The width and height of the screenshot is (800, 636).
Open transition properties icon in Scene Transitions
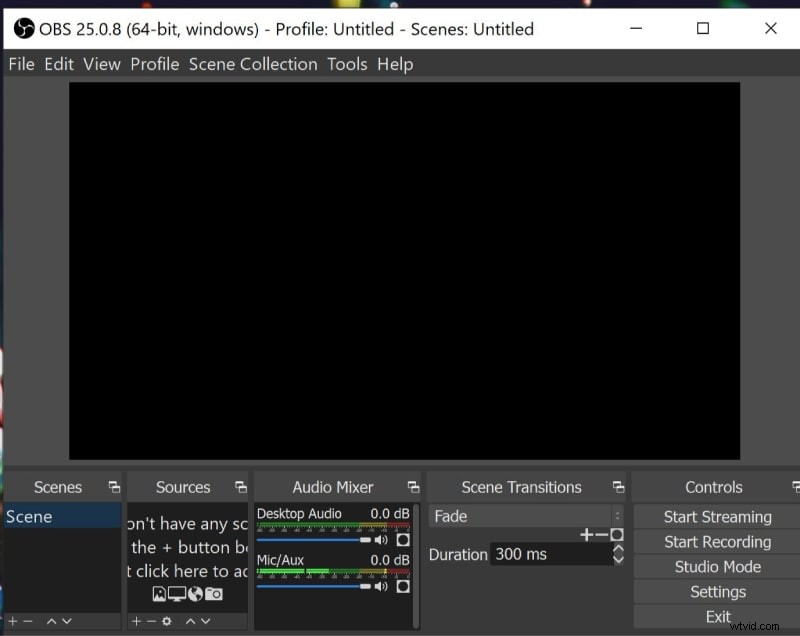point(617,535)
